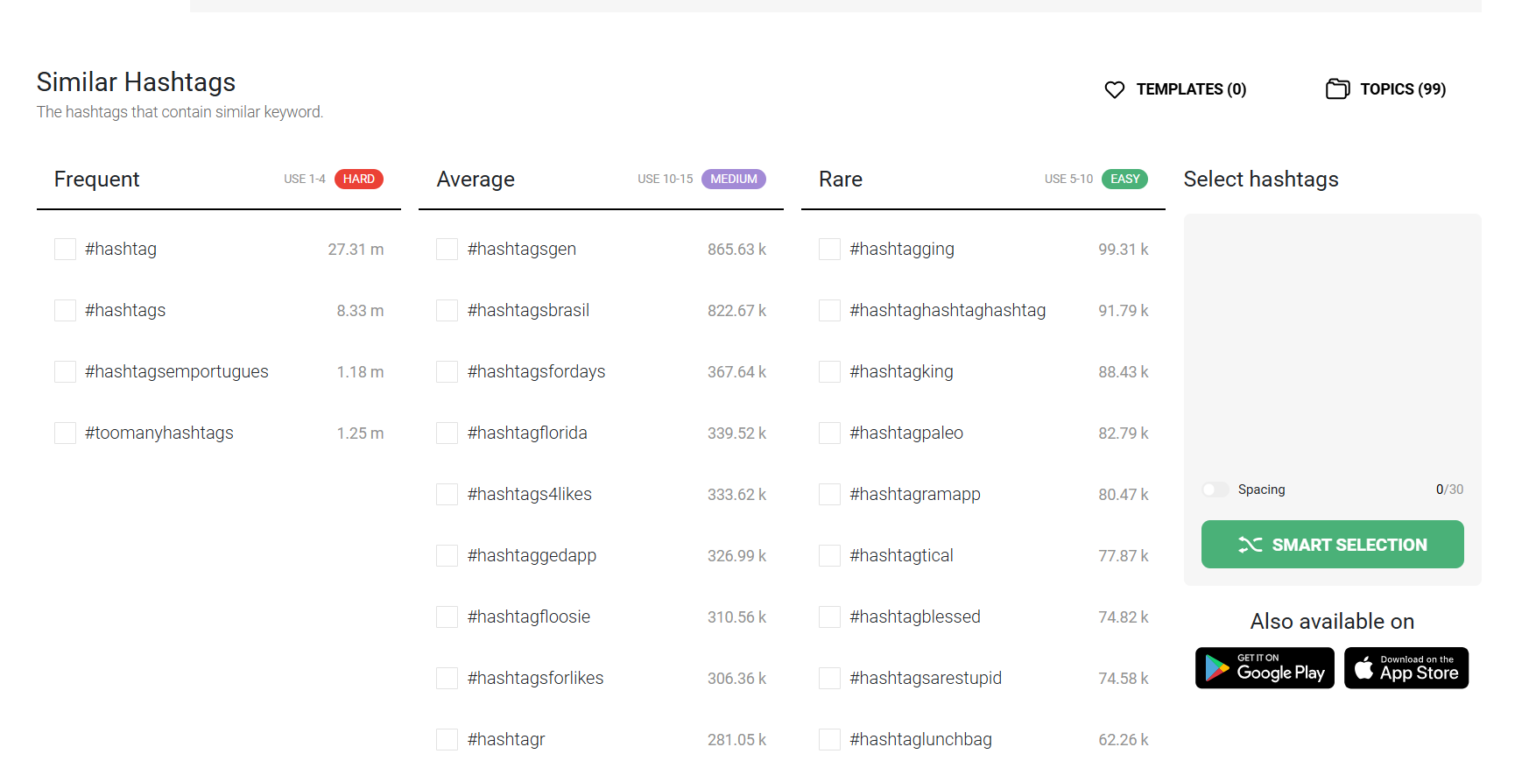Click the SMART SELECTION button
Viewport: 1536px width, 761px height.
click(x=1332, y=544)
